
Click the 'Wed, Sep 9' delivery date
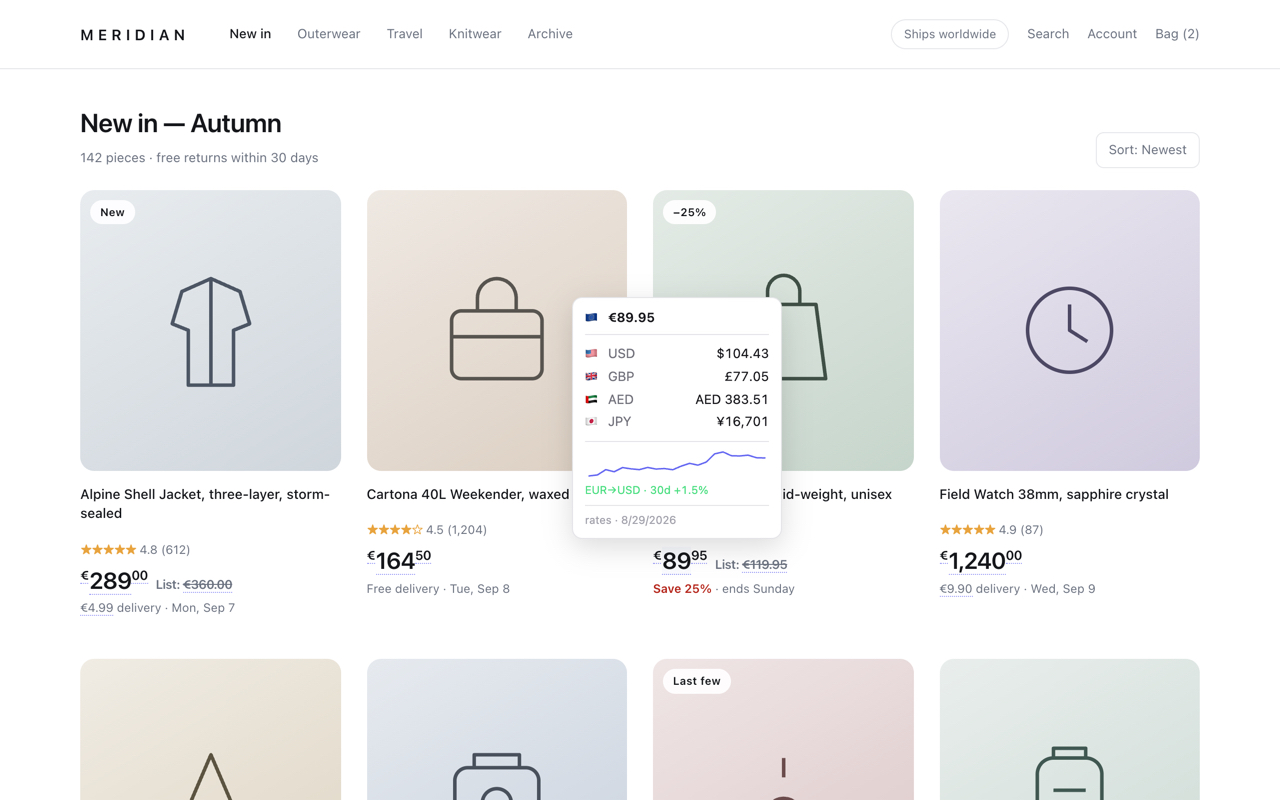[x=1063, y=589]
